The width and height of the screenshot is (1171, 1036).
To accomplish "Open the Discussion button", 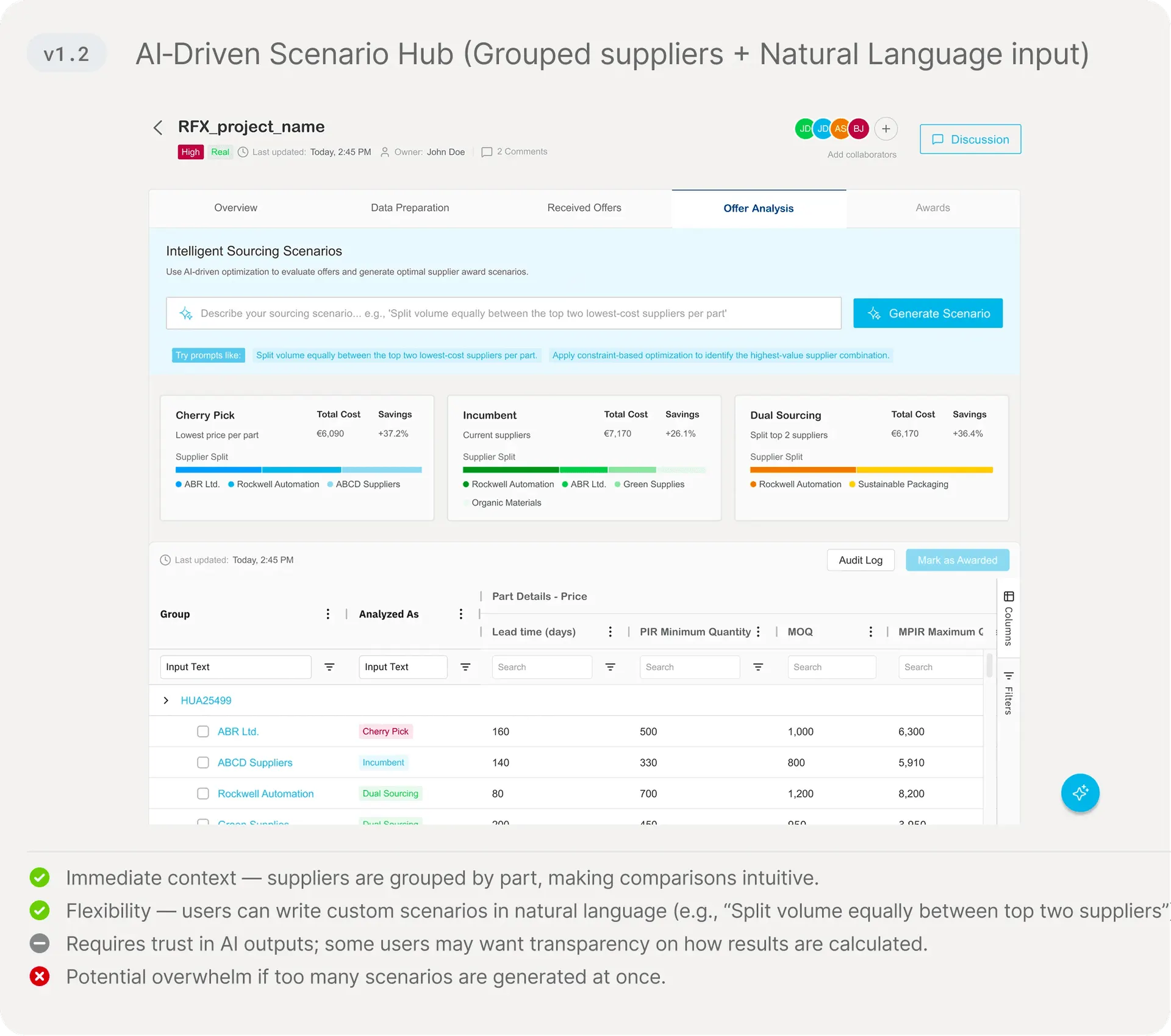I will [970, 140].
